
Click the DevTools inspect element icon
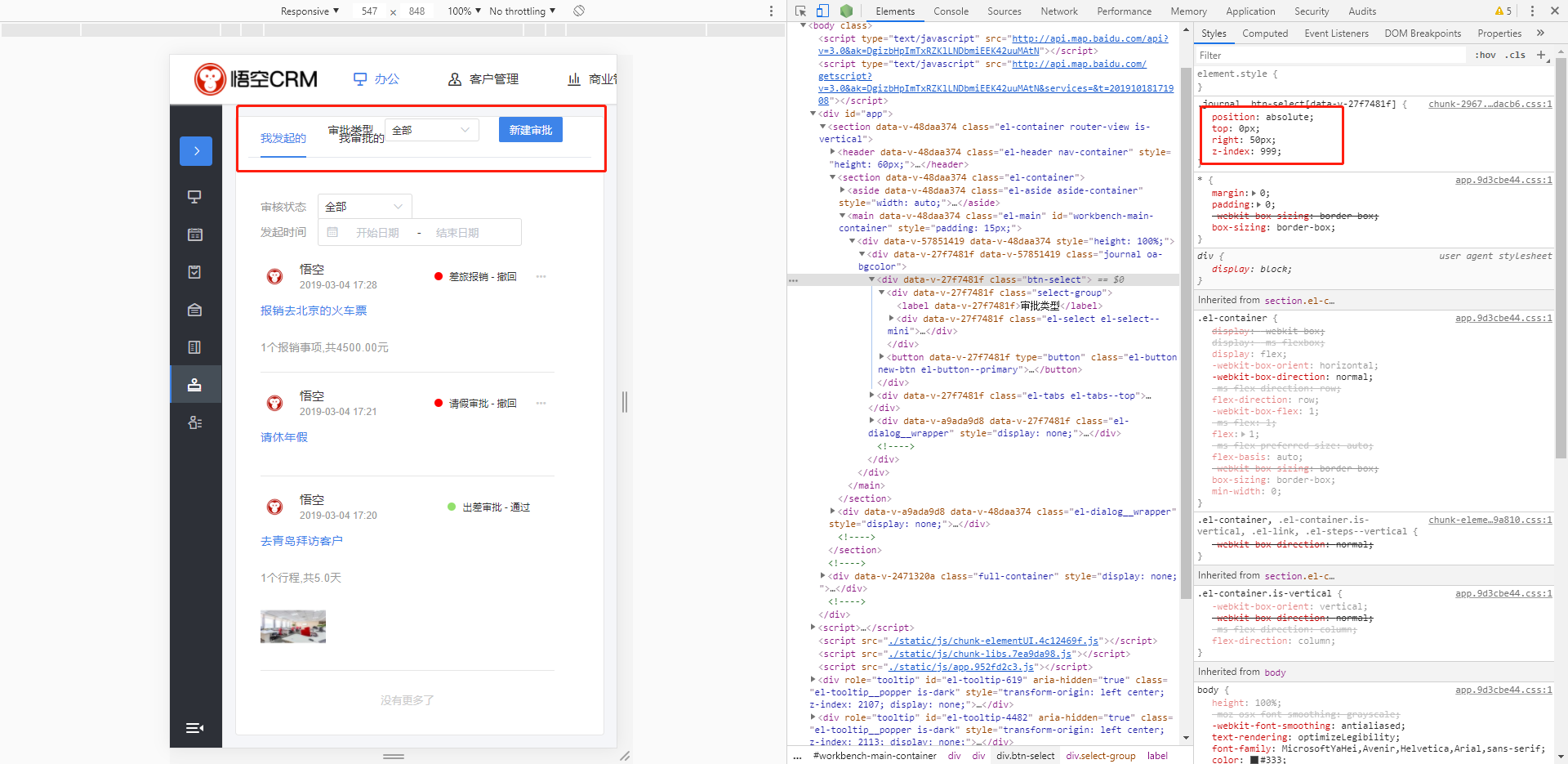(x=800, y=11)
